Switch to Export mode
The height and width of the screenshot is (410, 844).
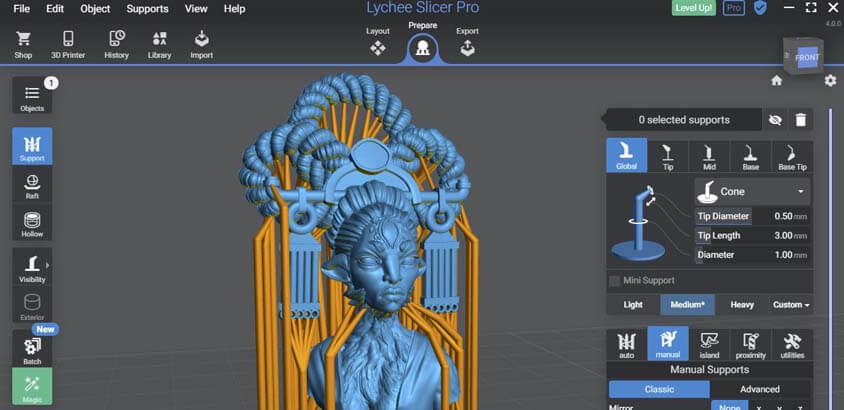click(467, 42)
